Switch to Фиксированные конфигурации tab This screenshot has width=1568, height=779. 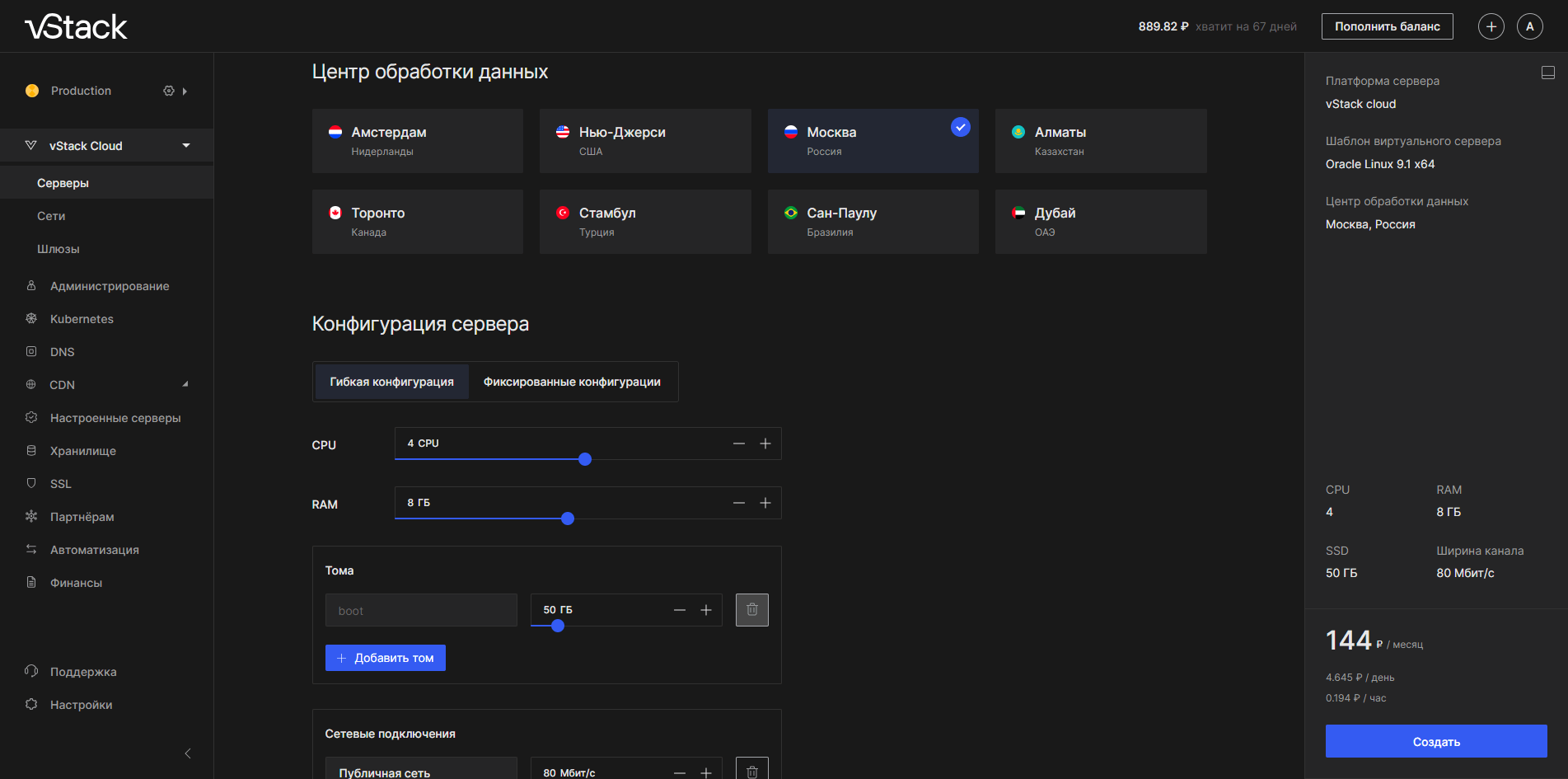[572, 382]
